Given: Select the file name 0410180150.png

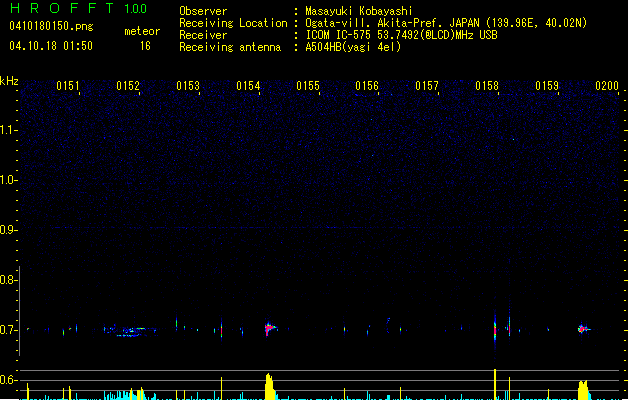Looking at the screenshot, I should (x=51, y=26).
